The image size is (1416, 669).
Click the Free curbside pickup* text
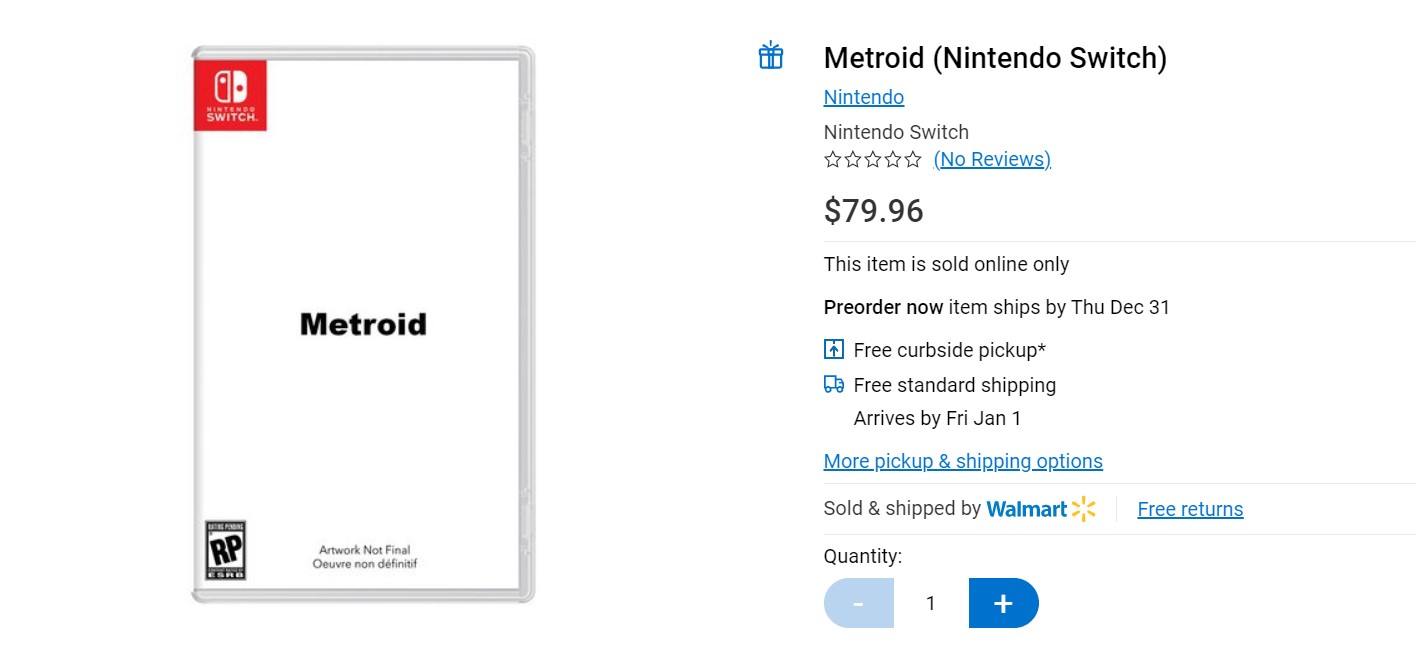tap(950, 350)
